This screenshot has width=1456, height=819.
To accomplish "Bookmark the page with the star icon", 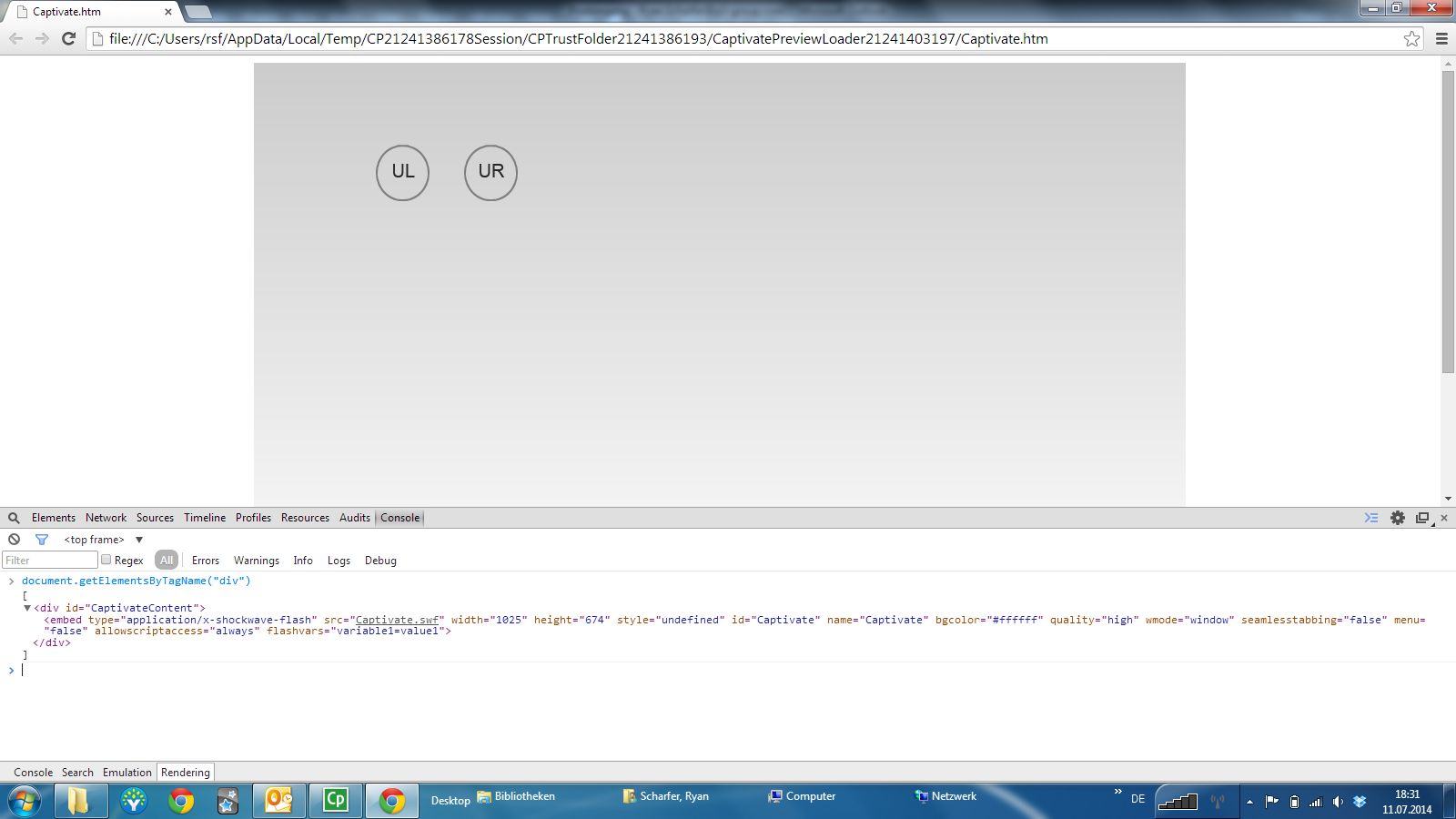I will point(1411,38).
